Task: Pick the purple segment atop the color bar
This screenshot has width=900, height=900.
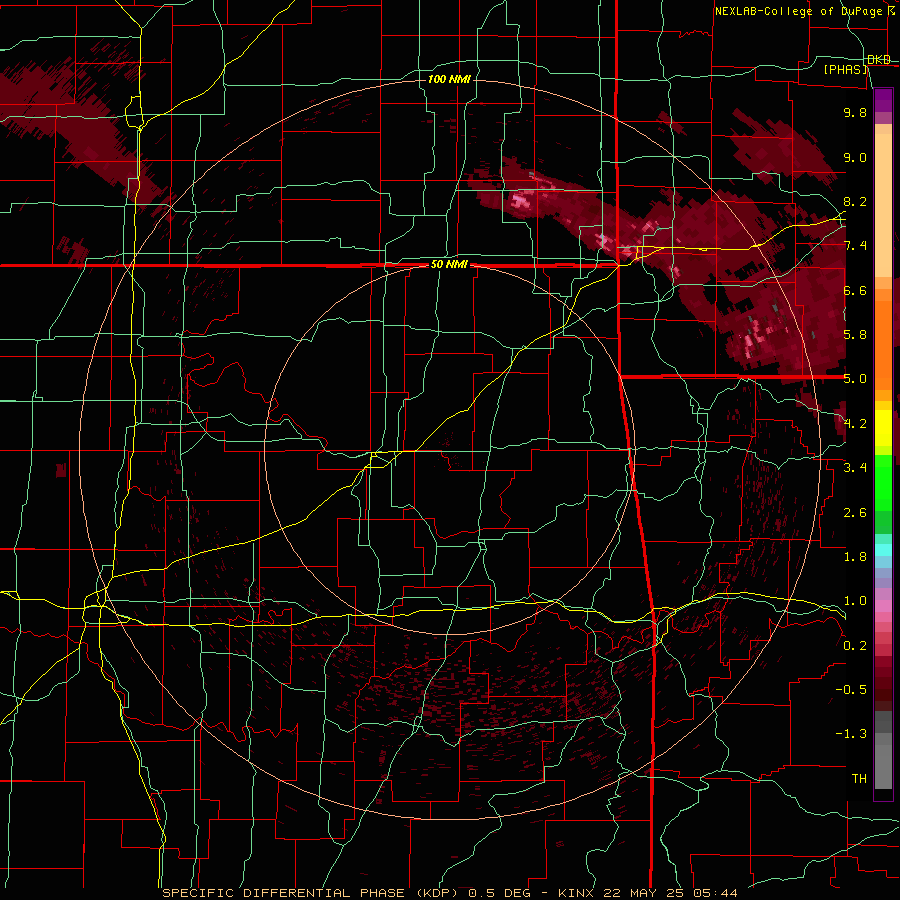Action: coord(883,100)
